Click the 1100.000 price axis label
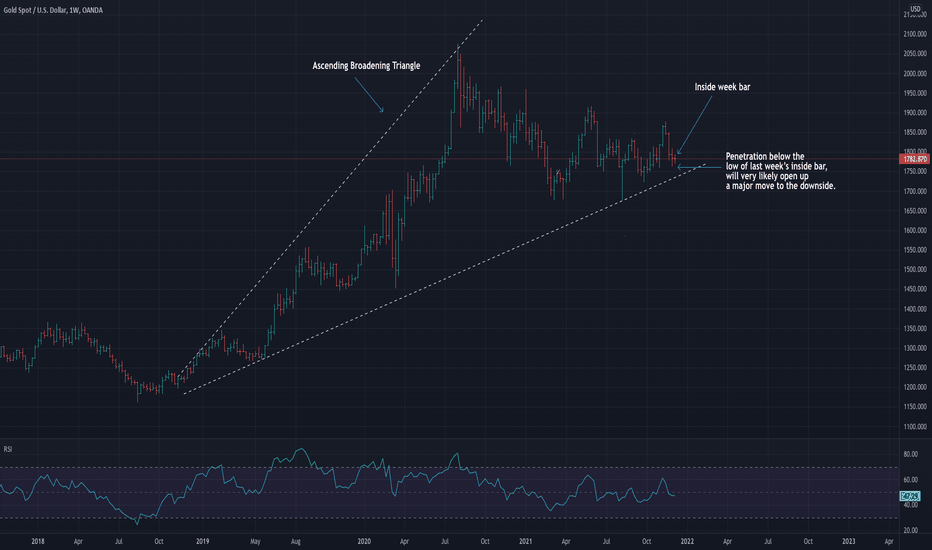932x550 pixels. [x=915, y=427]
